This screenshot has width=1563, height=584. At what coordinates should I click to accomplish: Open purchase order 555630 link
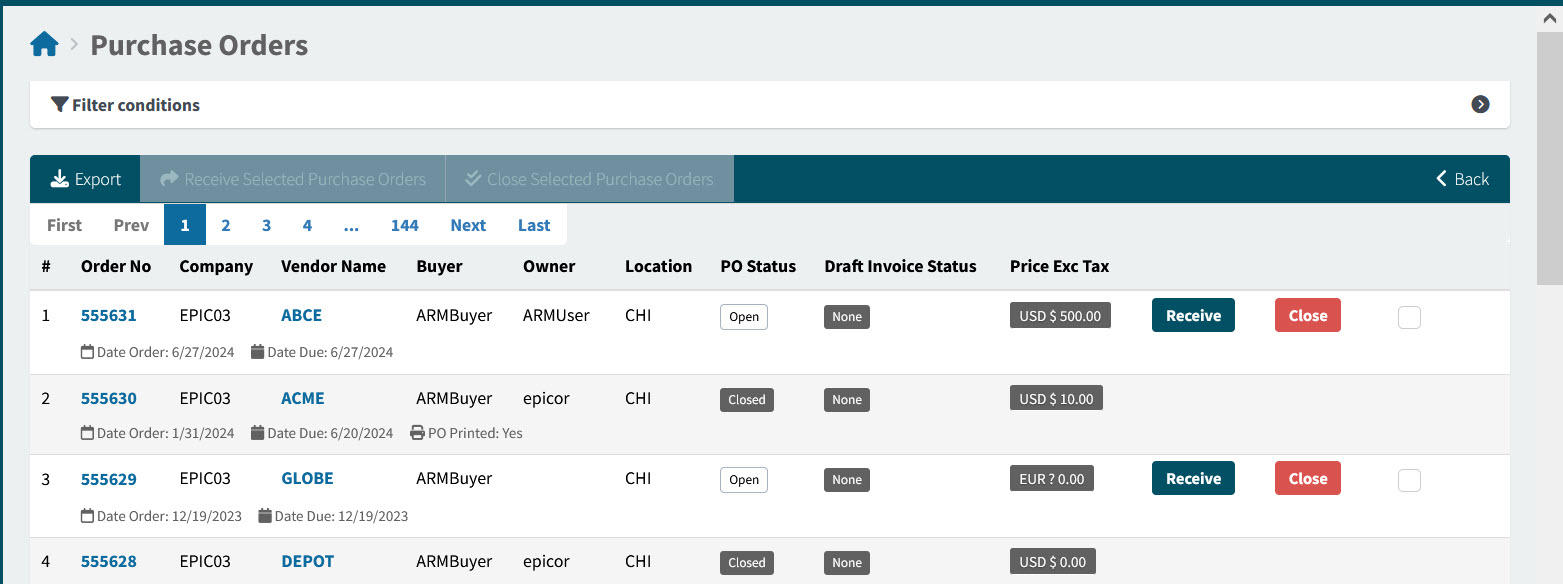coord(109,398)
